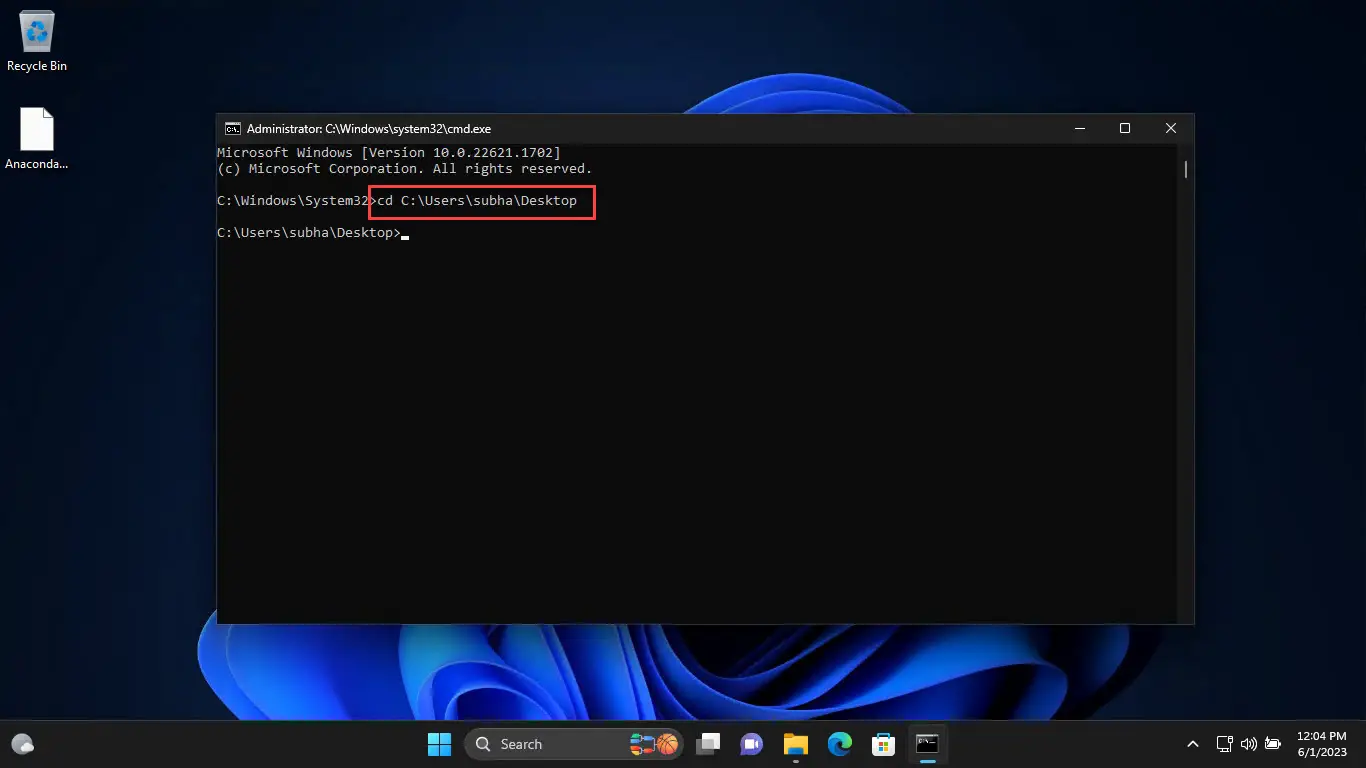Open the network status tray icon
1366x768 pixels.
click(x=1225, y=744)
